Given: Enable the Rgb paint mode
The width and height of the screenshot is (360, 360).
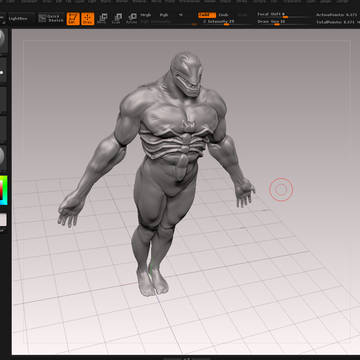Looking at the screenshot, I should pyautogui.click(x=164, y=15).
